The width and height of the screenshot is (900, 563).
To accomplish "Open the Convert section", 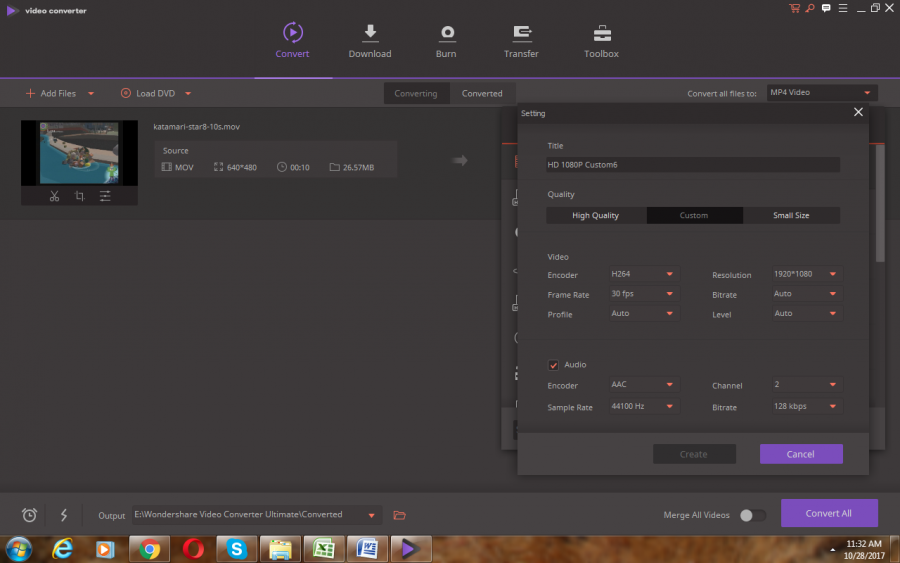I will coord(292,41).
